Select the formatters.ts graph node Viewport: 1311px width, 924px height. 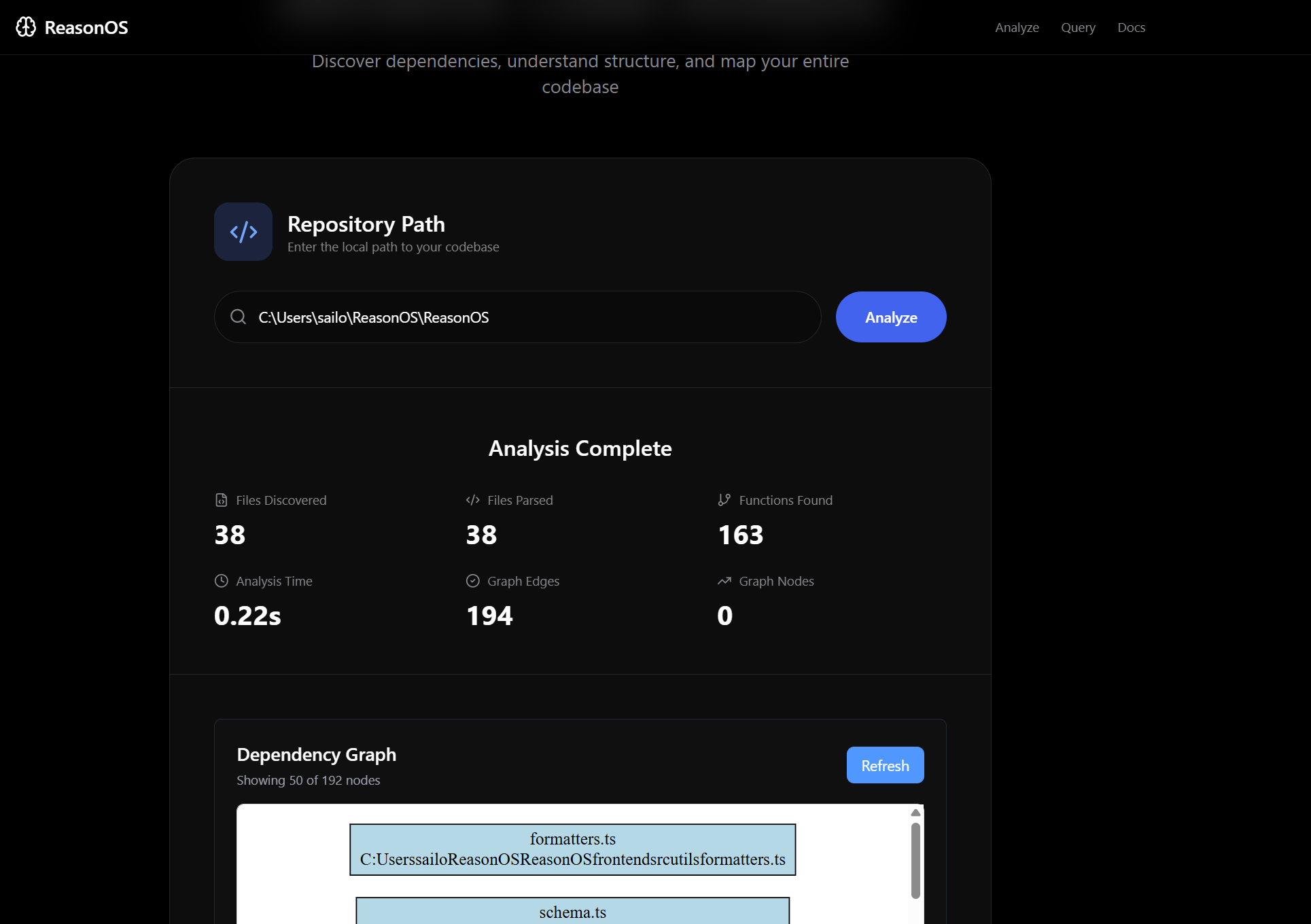(572, 849)
